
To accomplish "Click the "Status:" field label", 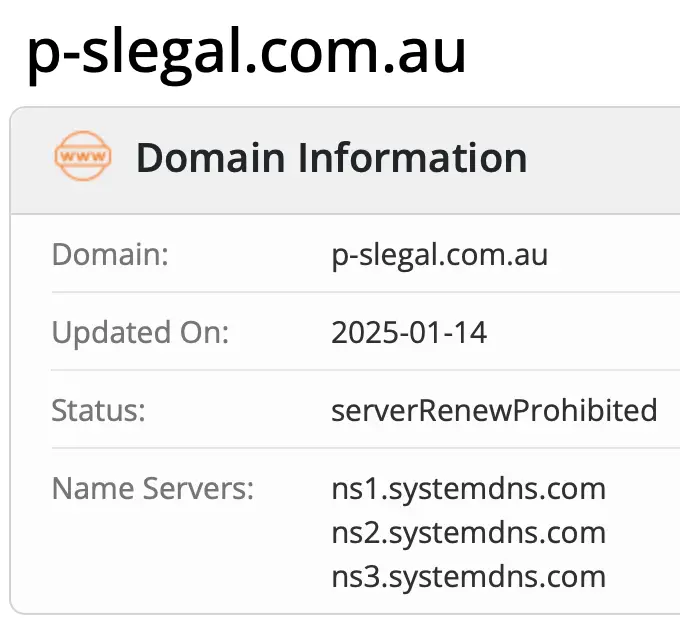I will [x=100, y=411].
